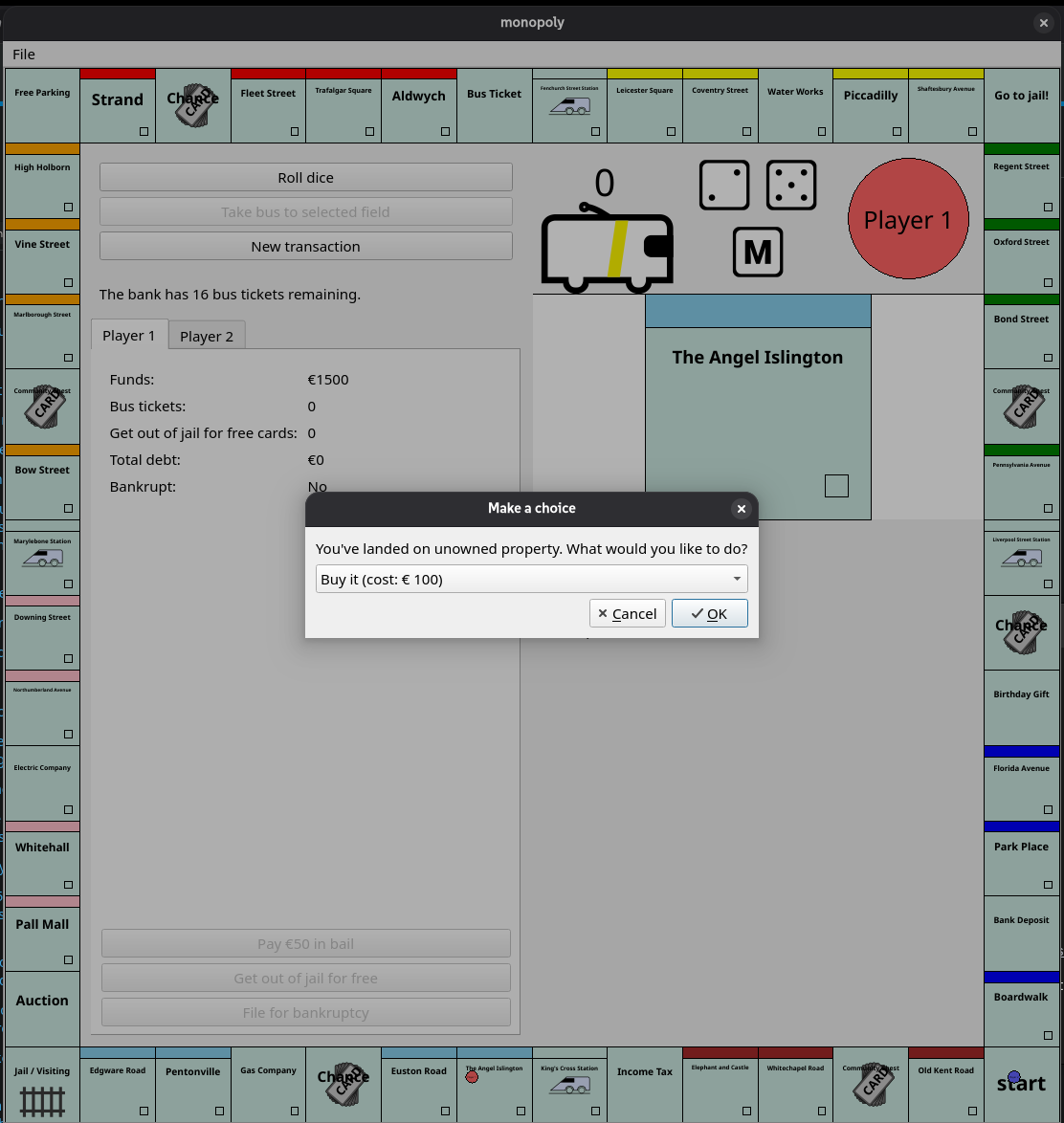Click the Fenchurch Street Station train icon

coord(569,107)
